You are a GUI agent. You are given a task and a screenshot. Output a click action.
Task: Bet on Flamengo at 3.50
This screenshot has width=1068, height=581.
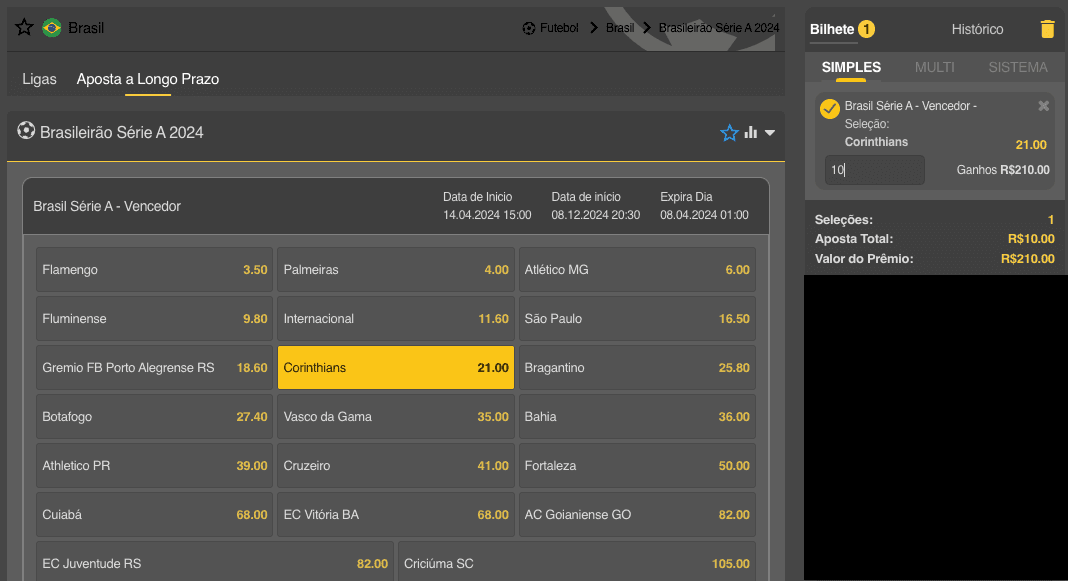(x=155, y=270)
